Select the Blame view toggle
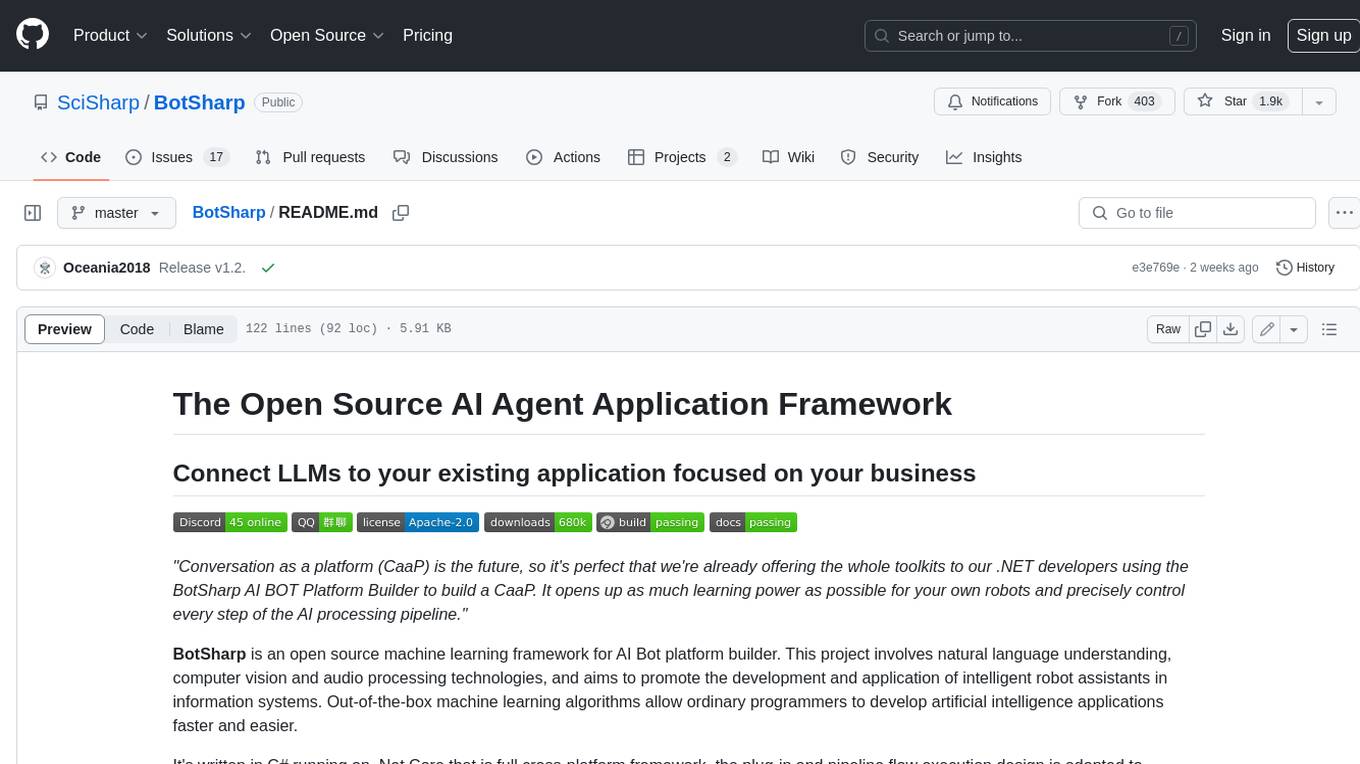Image resolution: width=1360 pixels, height=764 pixels. (x=203, y=329)
